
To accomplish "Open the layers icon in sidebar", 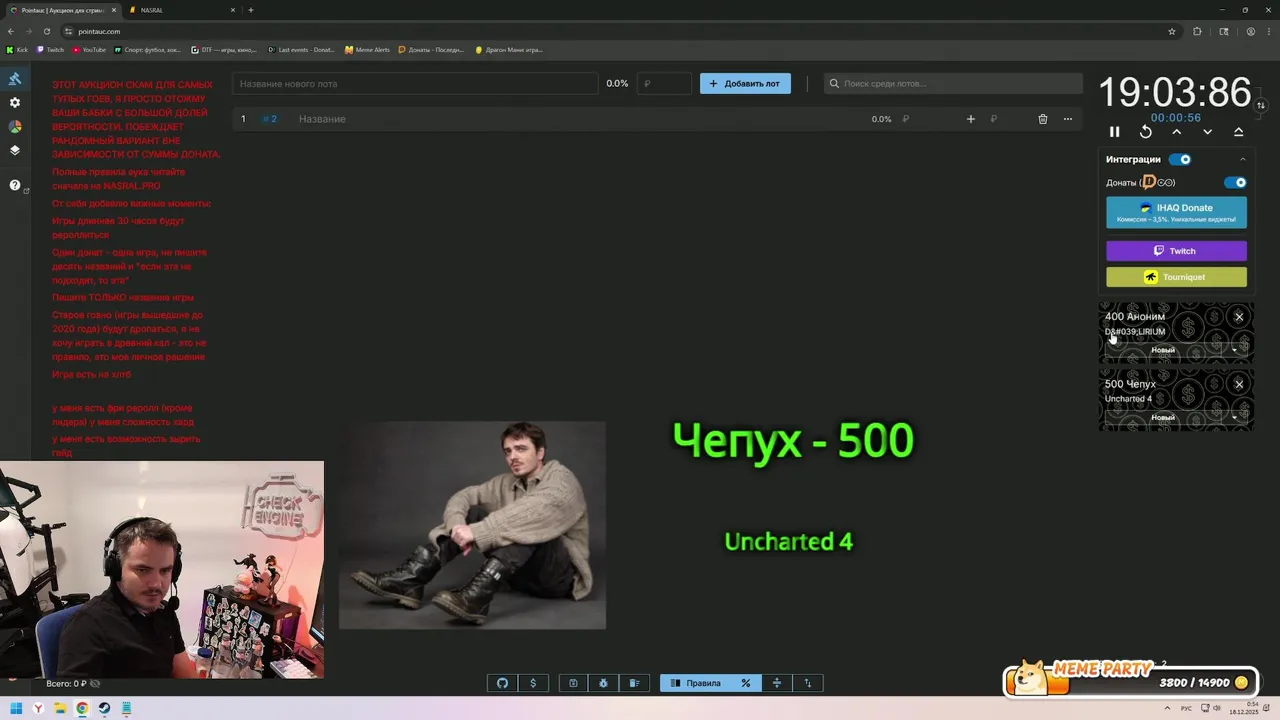I will [x=15, y=151].
